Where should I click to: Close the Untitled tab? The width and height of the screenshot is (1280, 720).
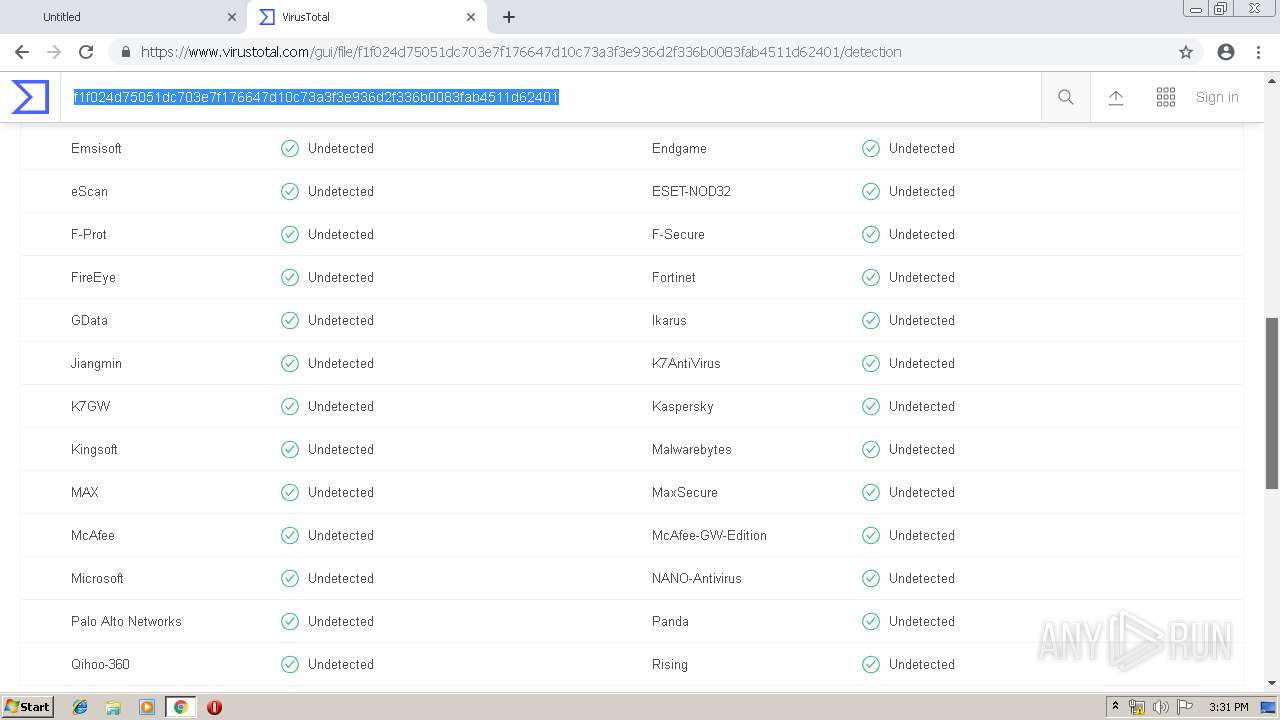[232, 17]
